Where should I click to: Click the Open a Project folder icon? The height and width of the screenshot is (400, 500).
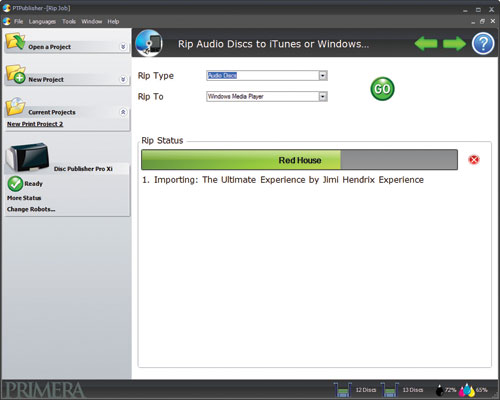(15, 41)
